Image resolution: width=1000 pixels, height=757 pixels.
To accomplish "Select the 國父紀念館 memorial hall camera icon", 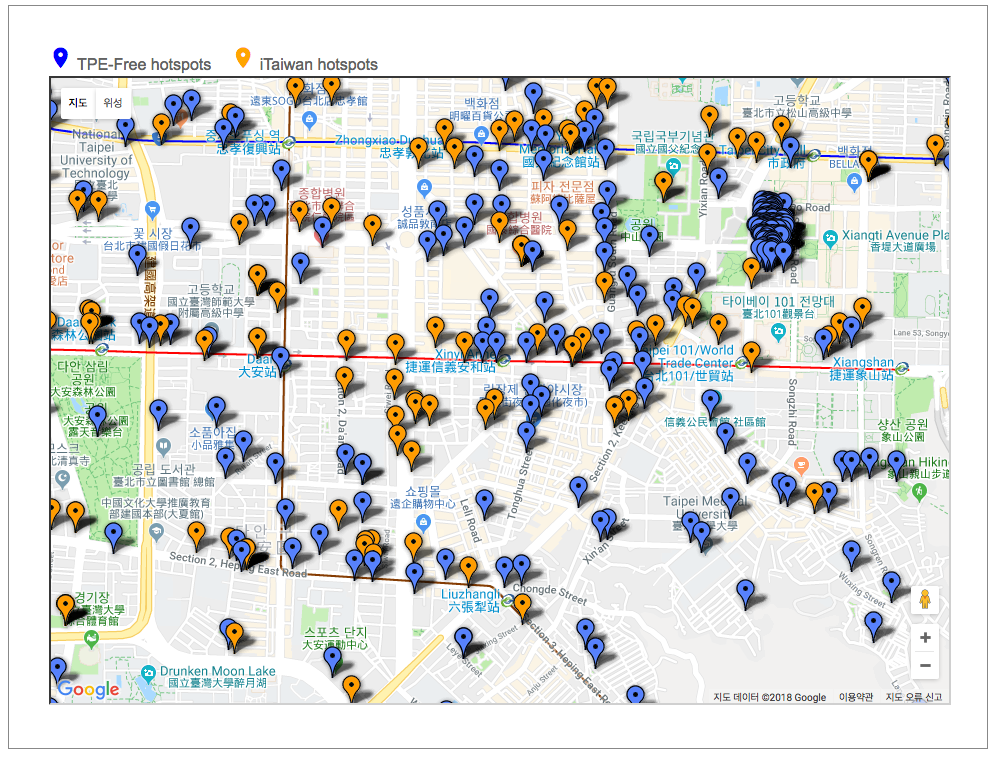I will coord(673,166).
